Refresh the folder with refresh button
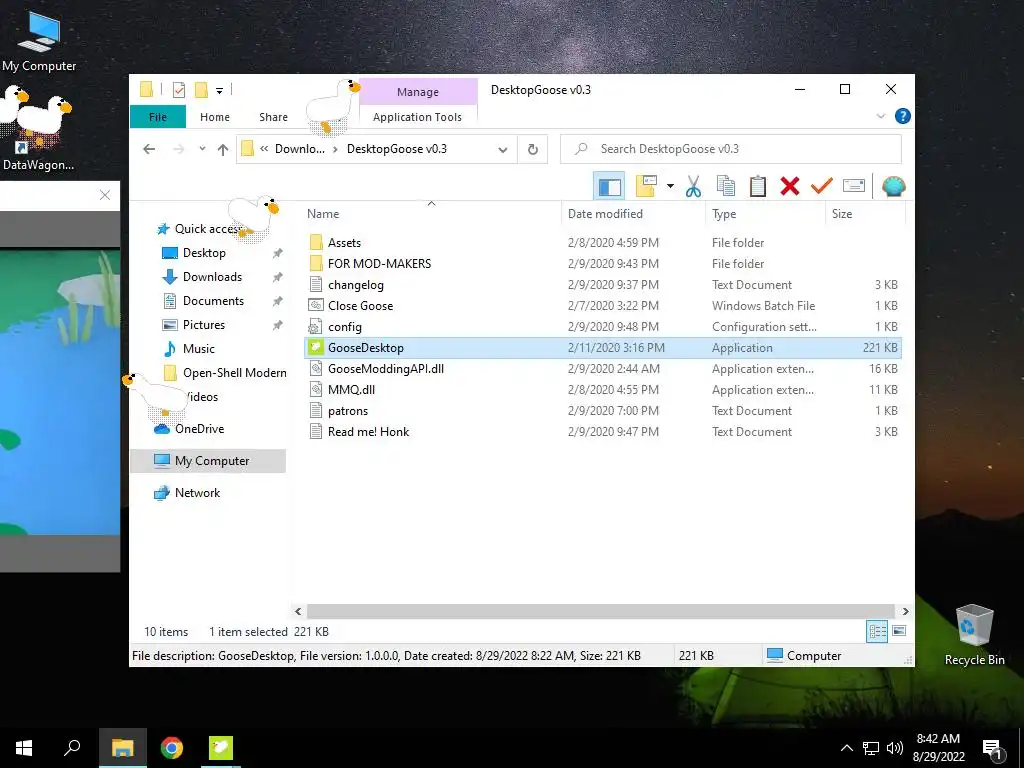This screenshot has width=1024, height=768. coord(533,150)
